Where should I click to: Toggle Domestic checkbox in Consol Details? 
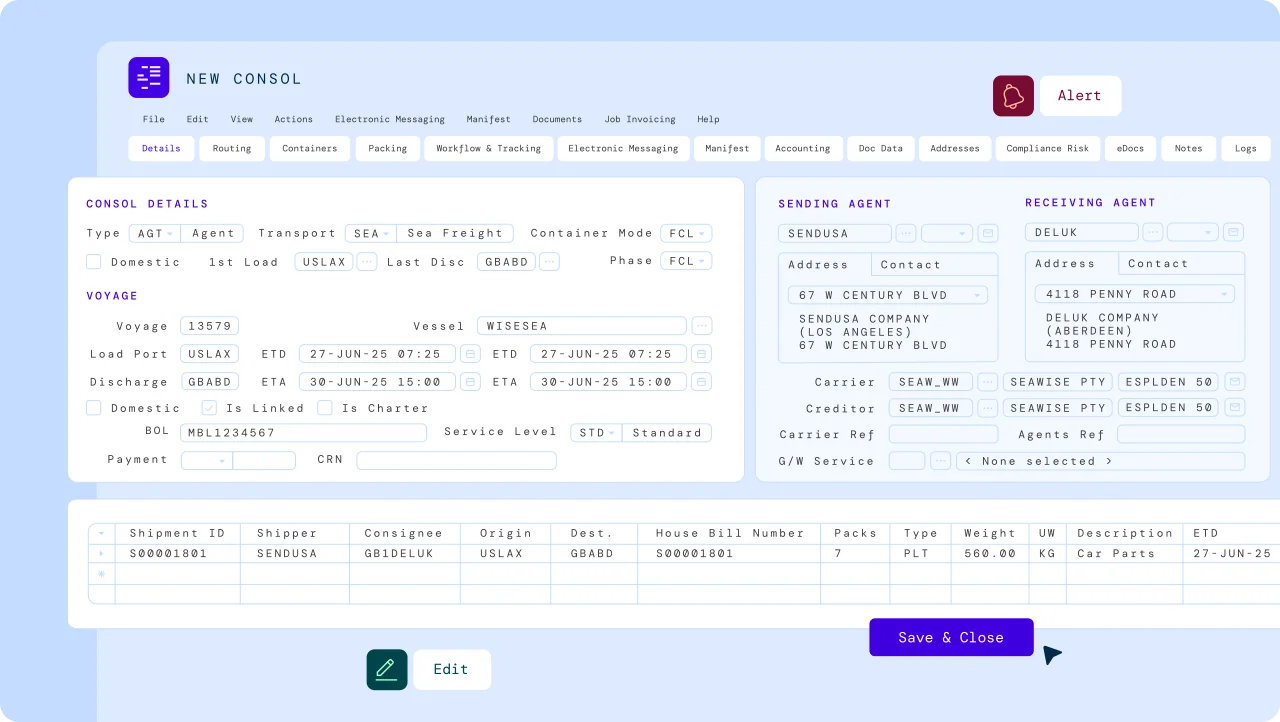[94, 262]
